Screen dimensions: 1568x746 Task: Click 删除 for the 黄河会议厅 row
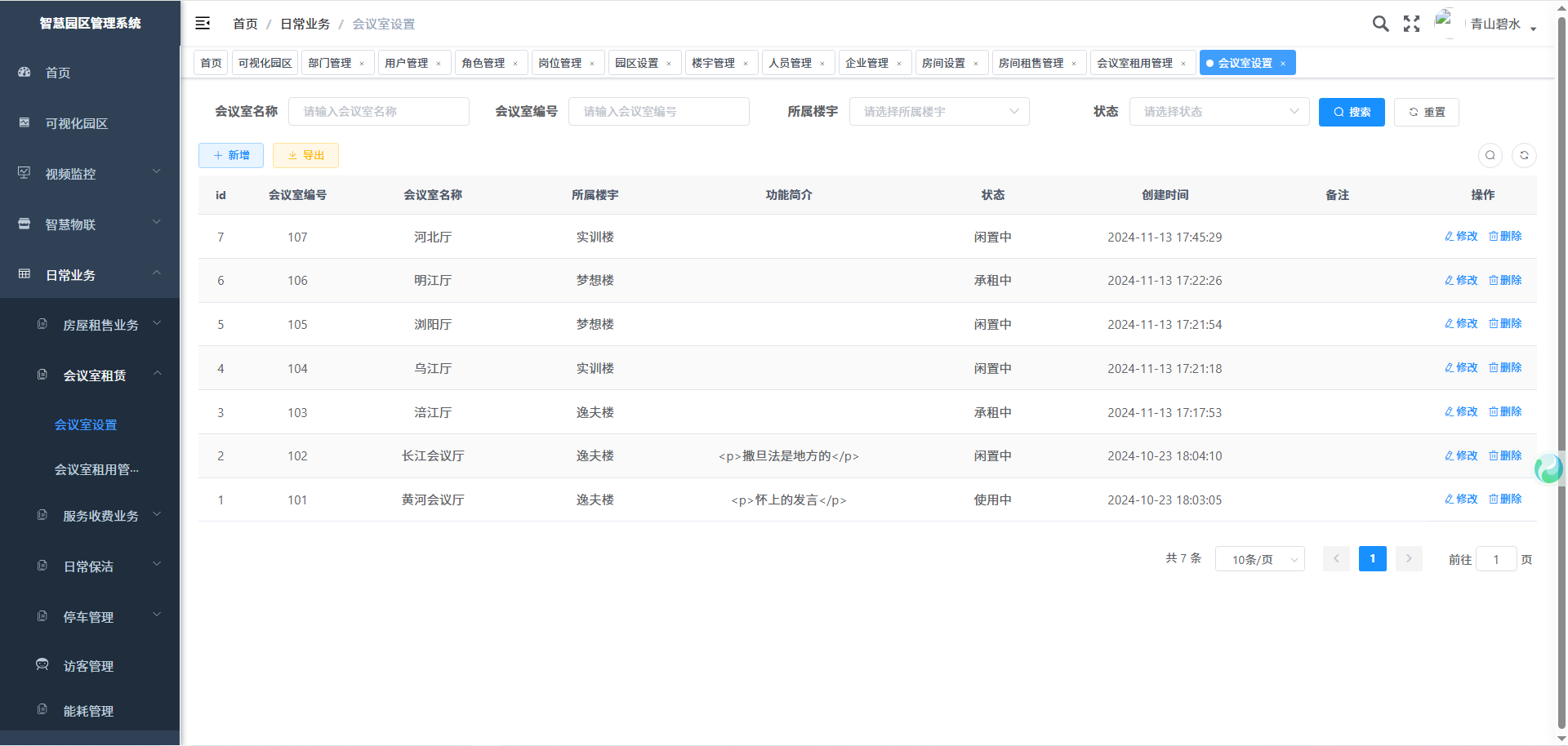1505,499
